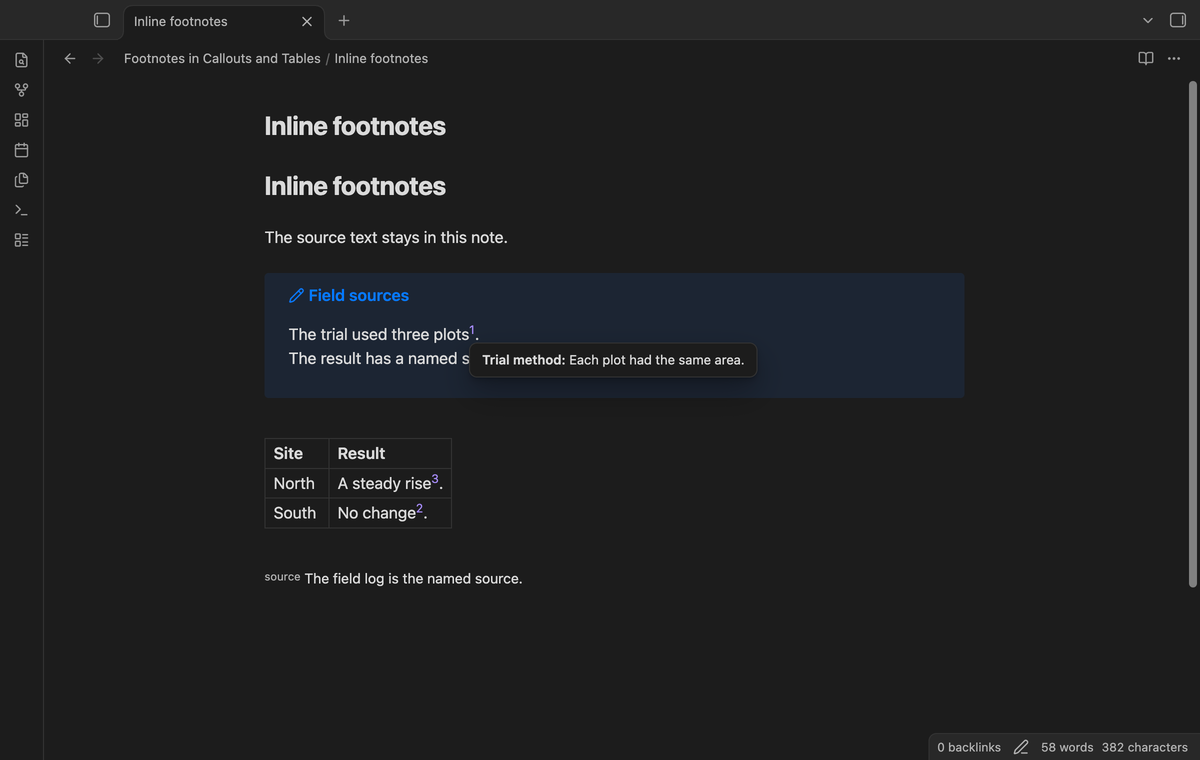Toggle the left sidebar icon
The width and height of the screenshot is (1200, 760).
101,20
